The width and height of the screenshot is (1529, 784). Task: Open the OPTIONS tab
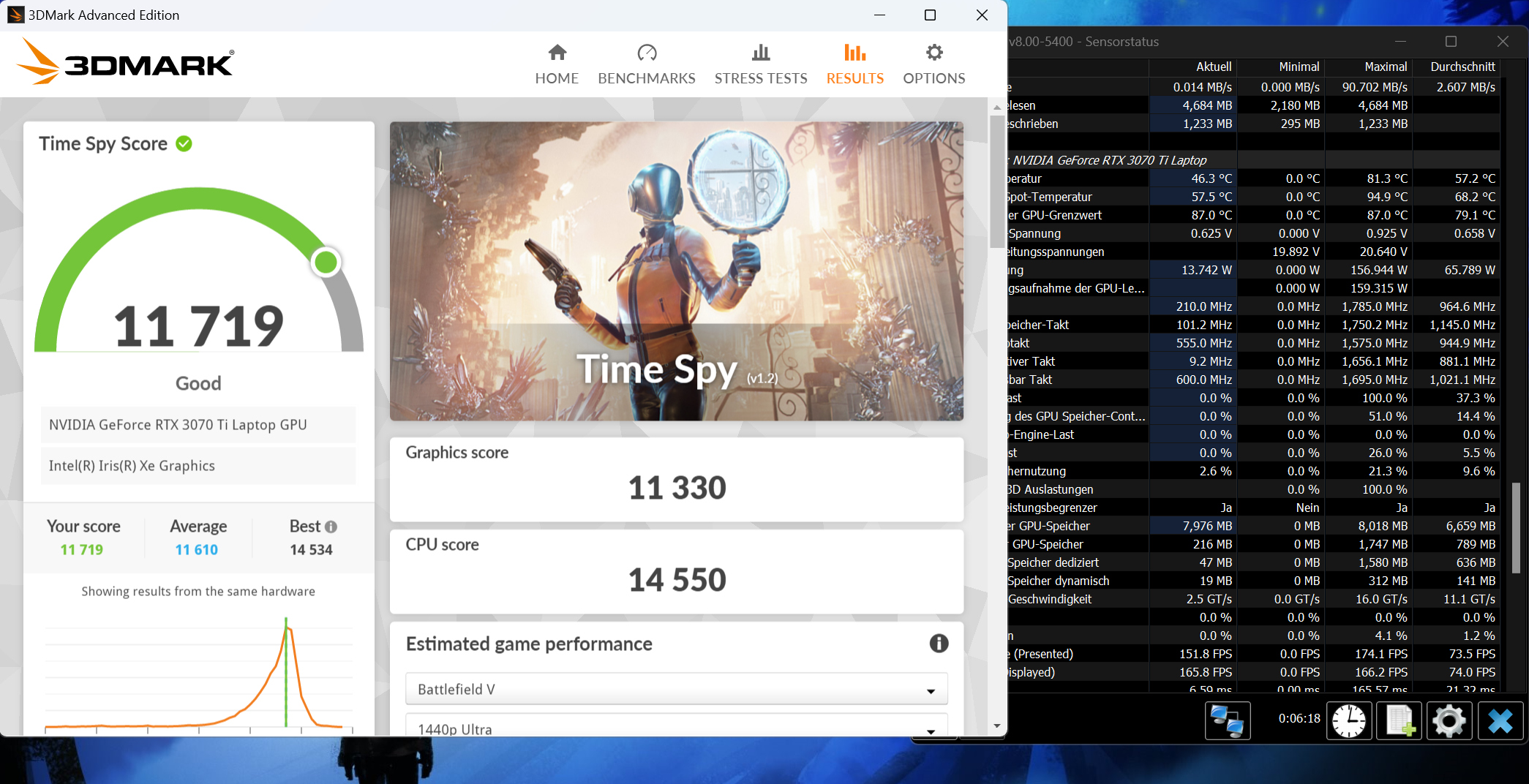pos(934,64)
